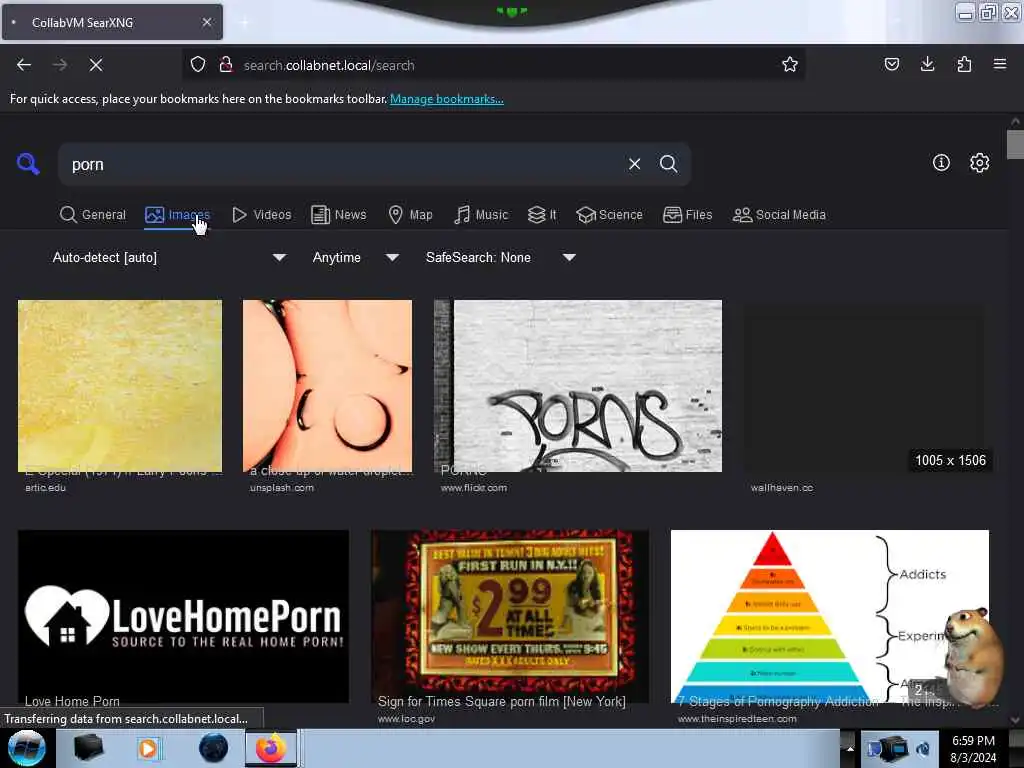Click the page vertical scrollbar thumb
Screen dimensions: 1024x768
(1014, 145)
